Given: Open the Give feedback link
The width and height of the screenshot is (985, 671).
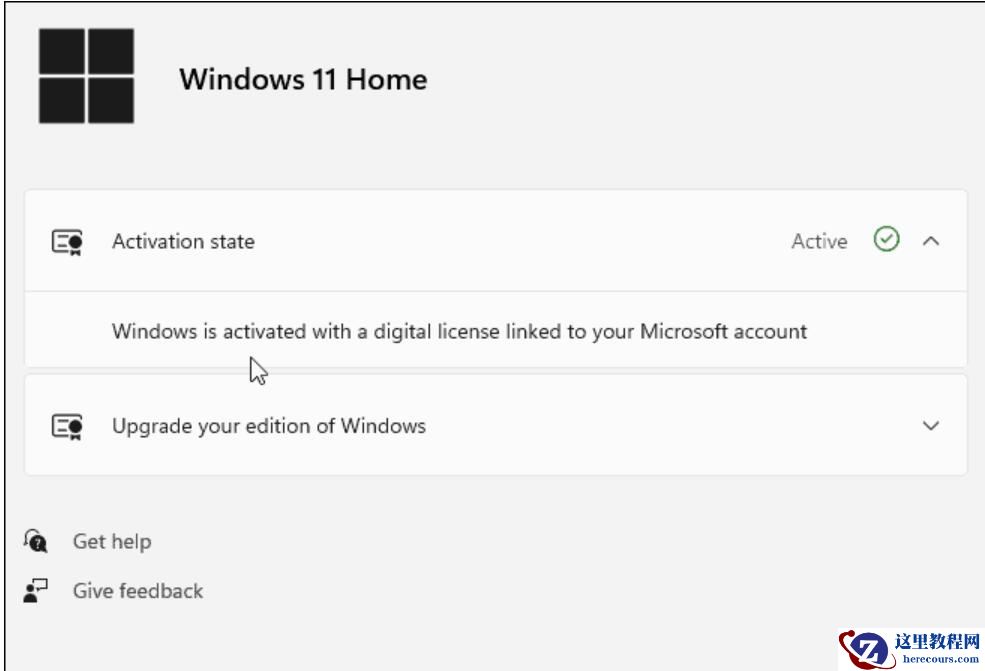Looking at the screenshot, I should pos(139,590).
